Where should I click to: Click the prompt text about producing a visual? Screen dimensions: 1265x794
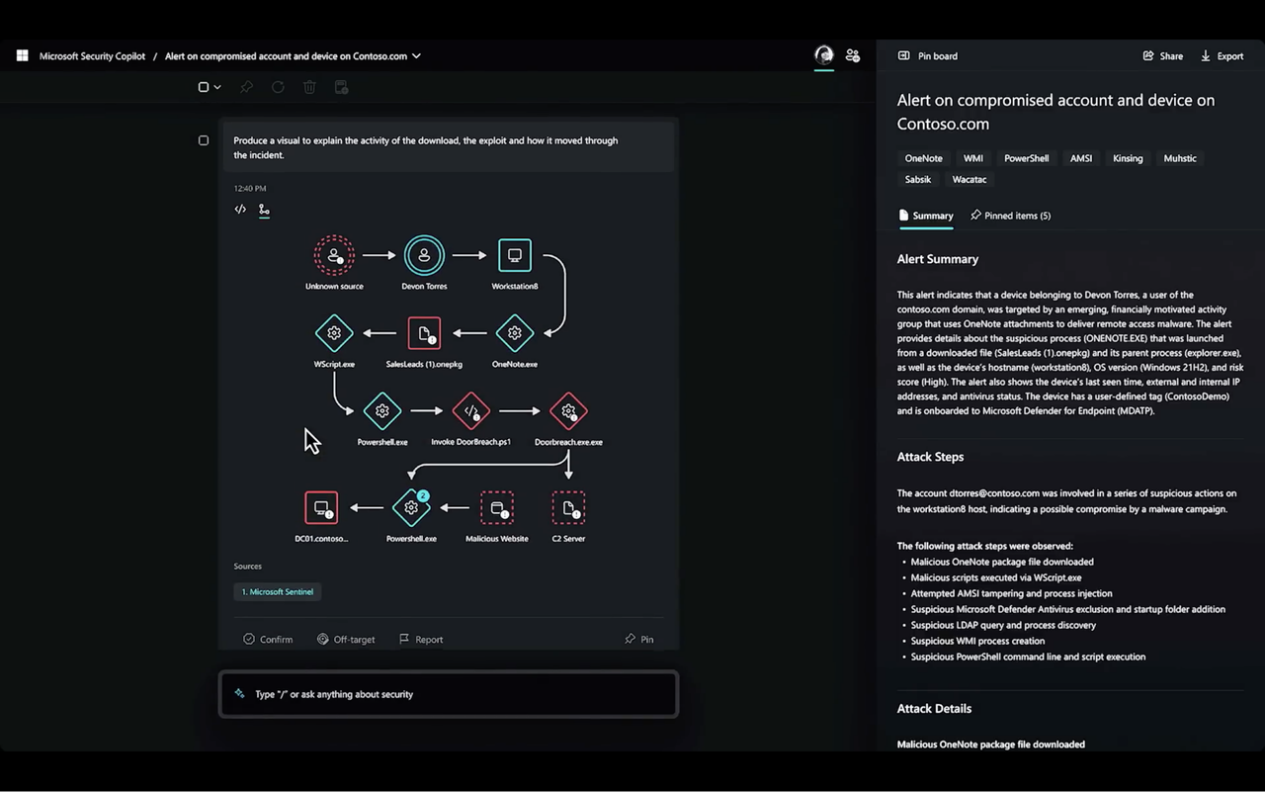coord(426,148)
